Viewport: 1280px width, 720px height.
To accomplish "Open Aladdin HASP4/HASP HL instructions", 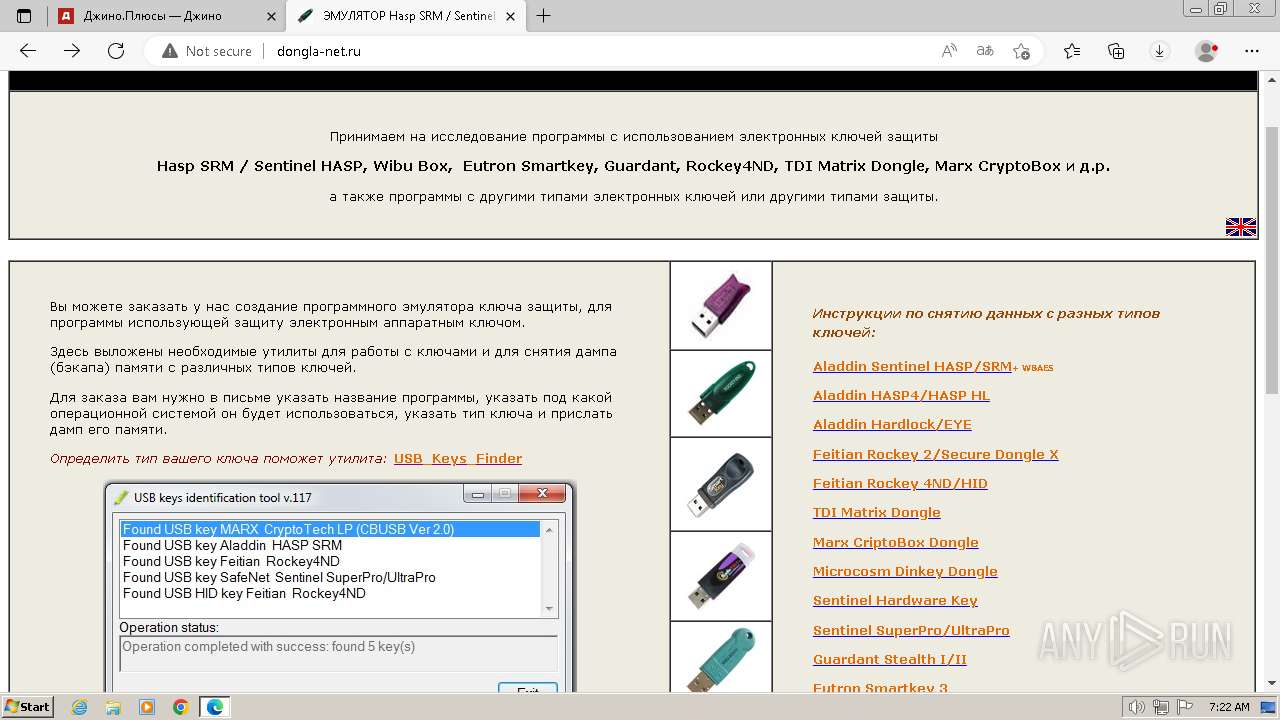I will tap(901, 395).
